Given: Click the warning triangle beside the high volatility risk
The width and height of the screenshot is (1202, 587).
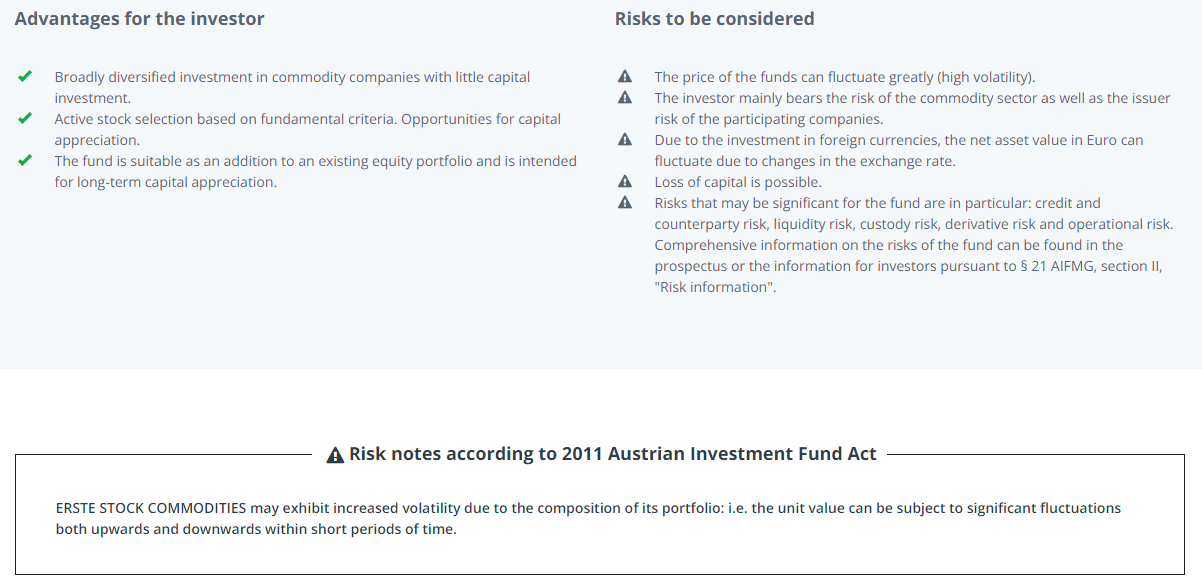Looking at the screenshot, I should [625, 76].
